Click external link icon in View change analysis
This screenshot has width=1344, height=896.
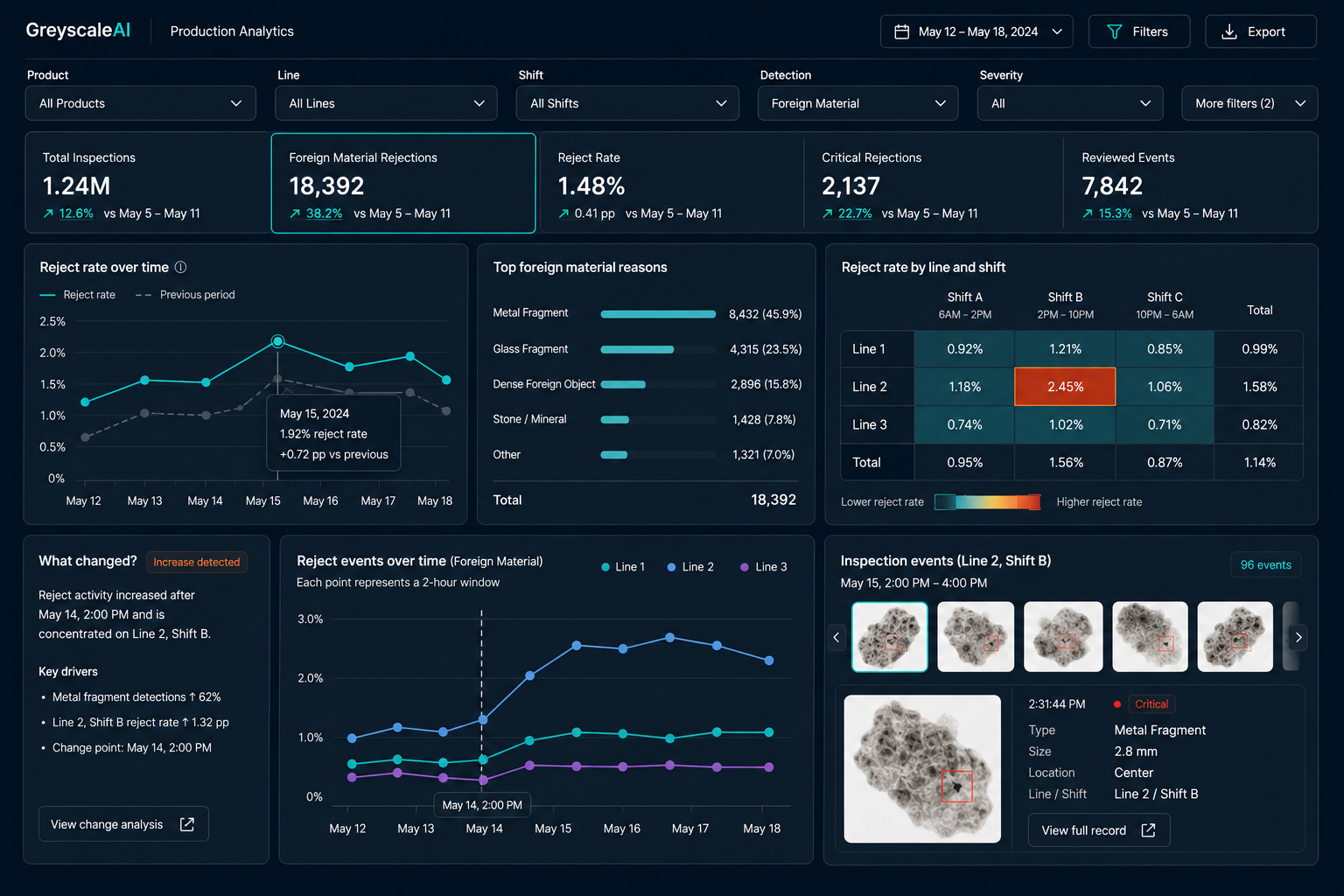click(x=187, y=824)
